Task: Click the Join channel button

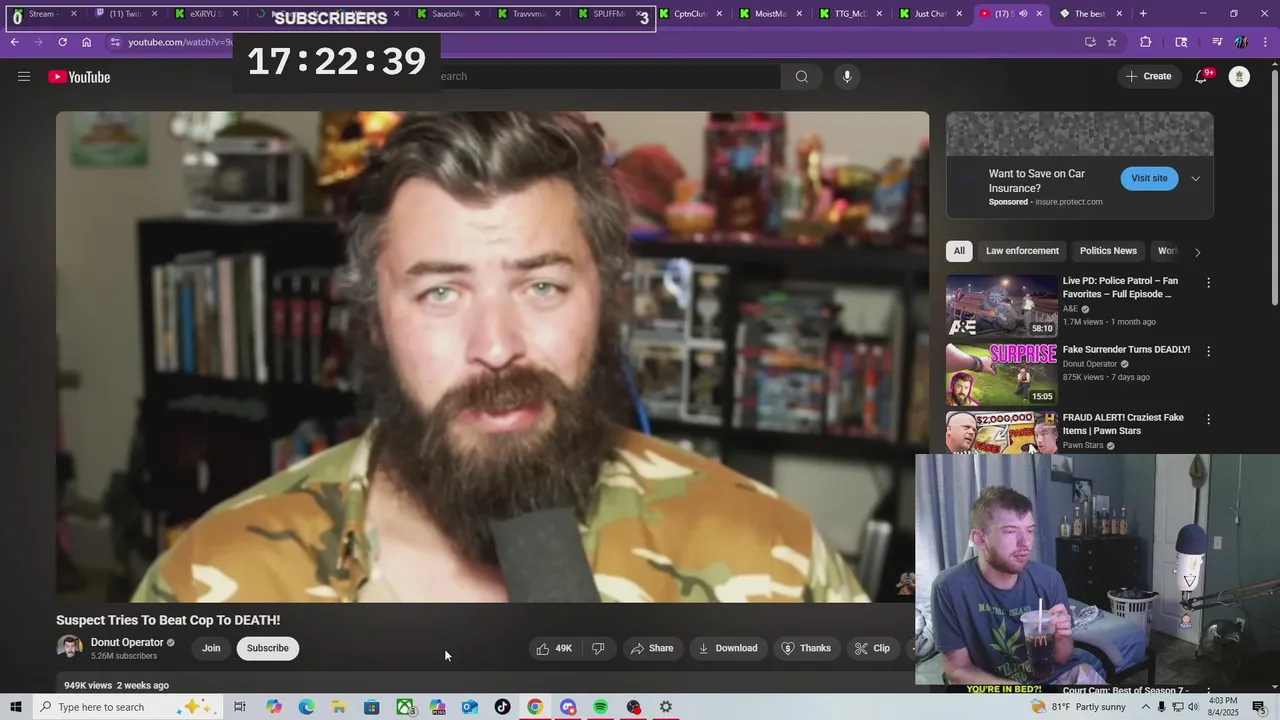Action: (211, 648)
